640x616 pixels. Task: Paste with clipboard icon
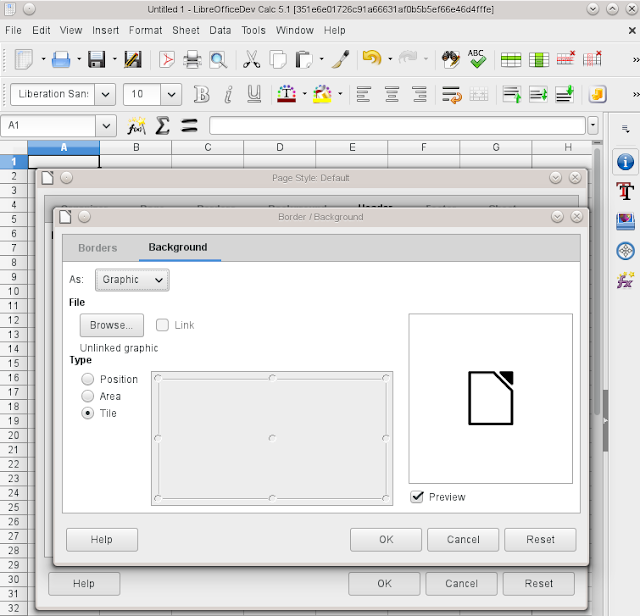(x=304, y=60)
